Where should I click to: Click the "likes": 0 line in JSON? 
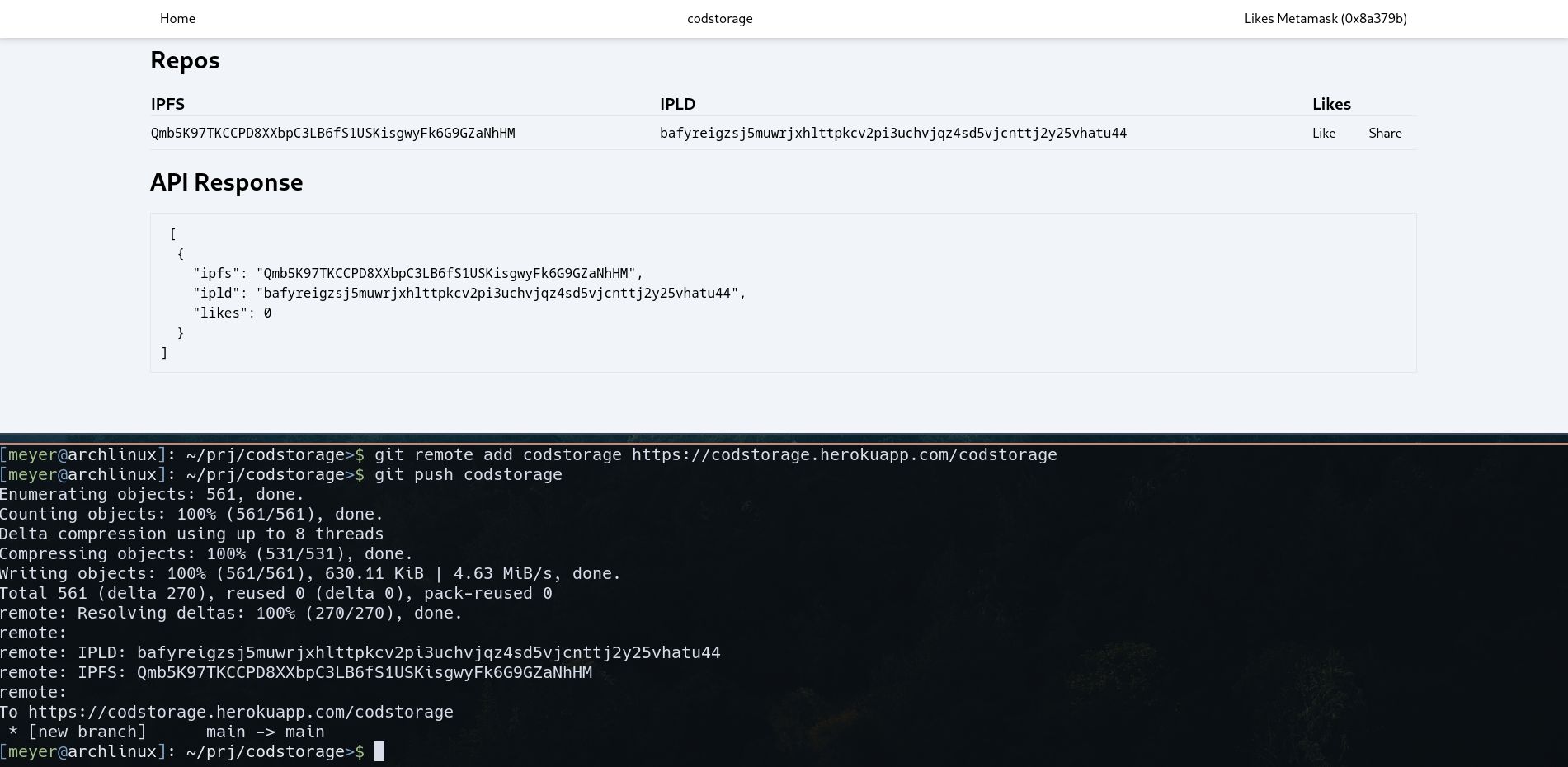tap(232, 313)
